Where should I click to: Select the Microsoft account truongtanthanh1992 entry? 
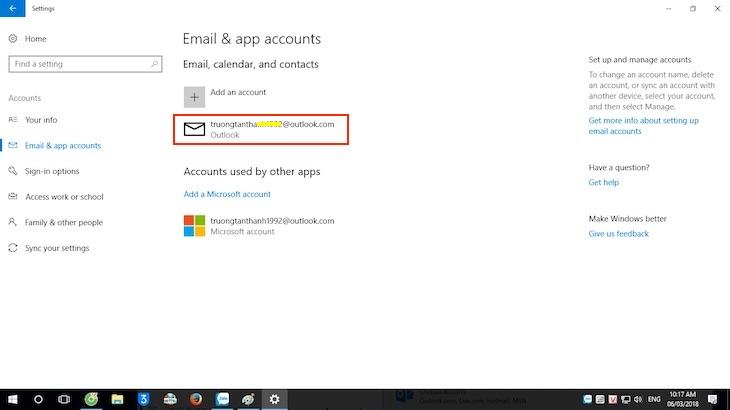tap(259, 226)
